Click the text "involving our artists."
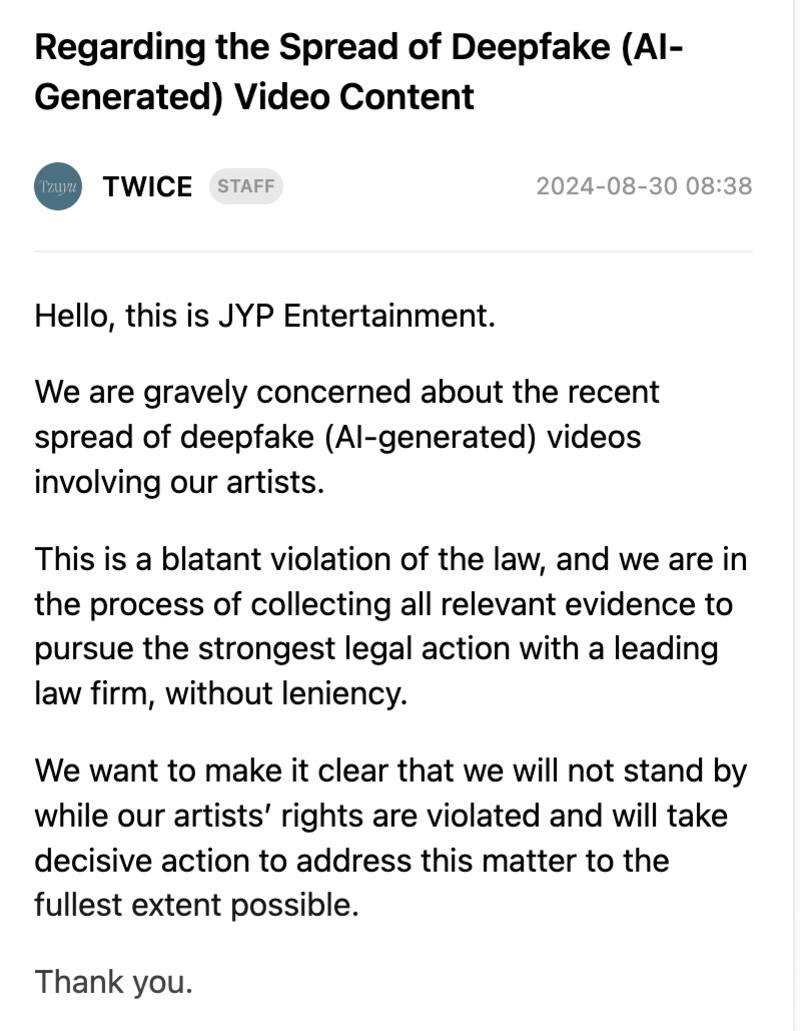 point(180,481)
